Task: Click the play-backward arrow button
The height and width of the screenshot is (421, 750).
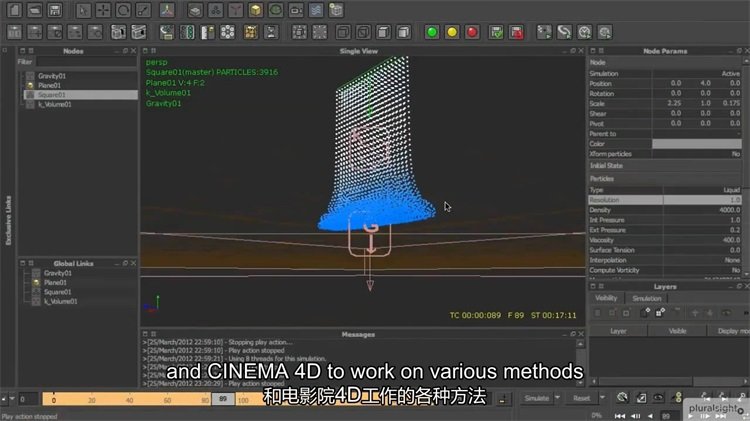Action: click(x=651, y=416)
